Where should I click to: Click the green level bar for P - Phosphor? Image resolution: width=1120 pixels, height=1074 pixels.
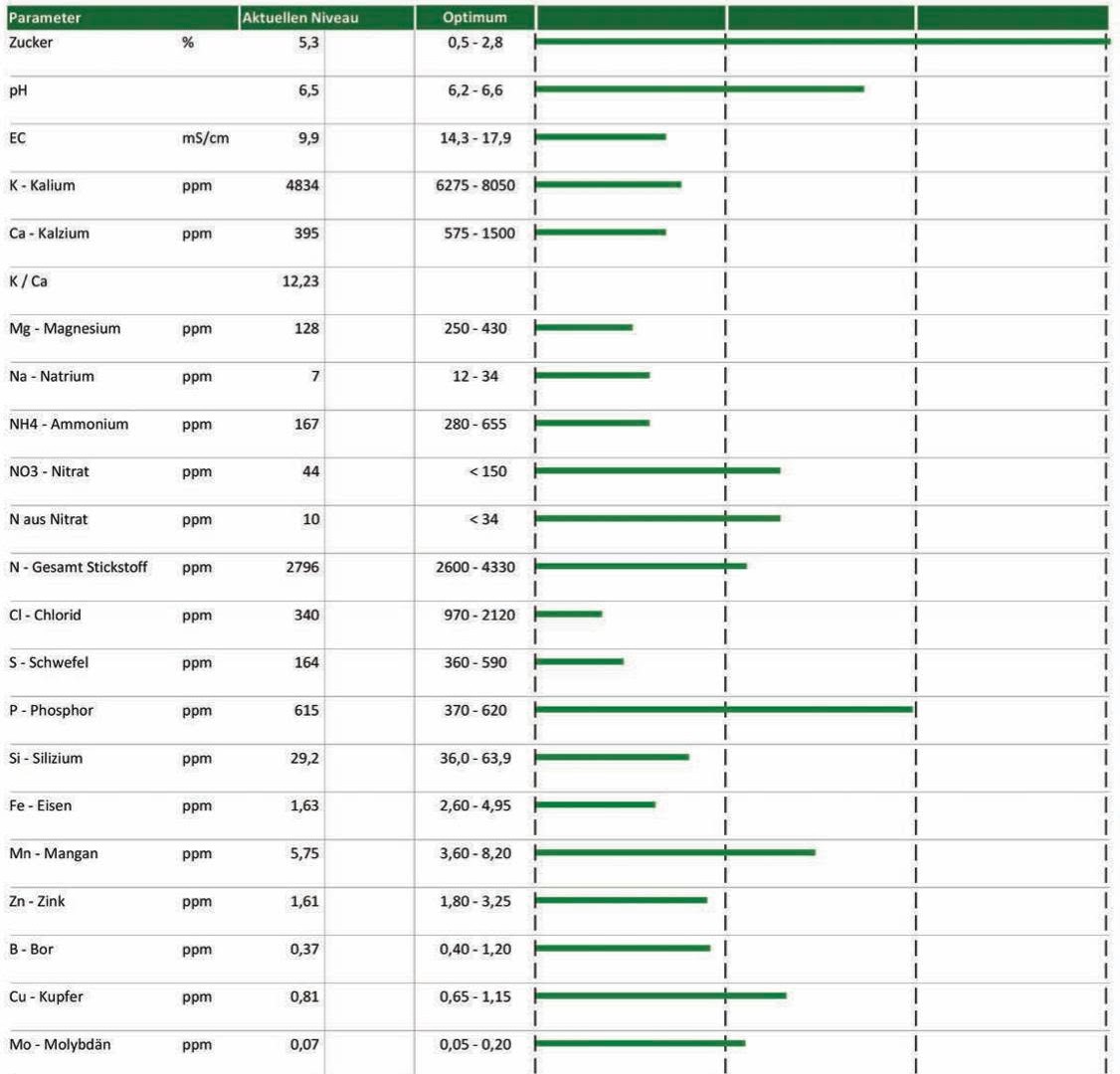pos(724,709)
